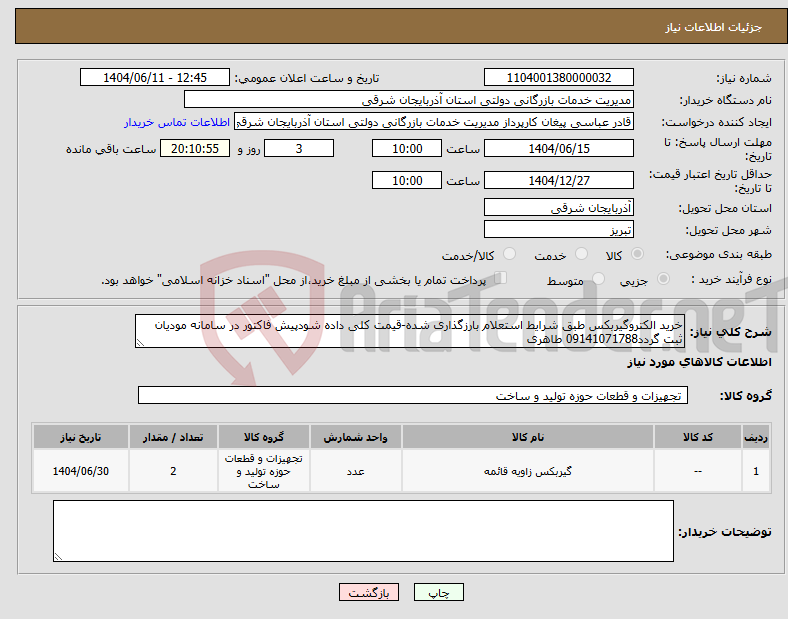Click the بازگشت (back) button
788x619 pixels.
coord(369,592)
